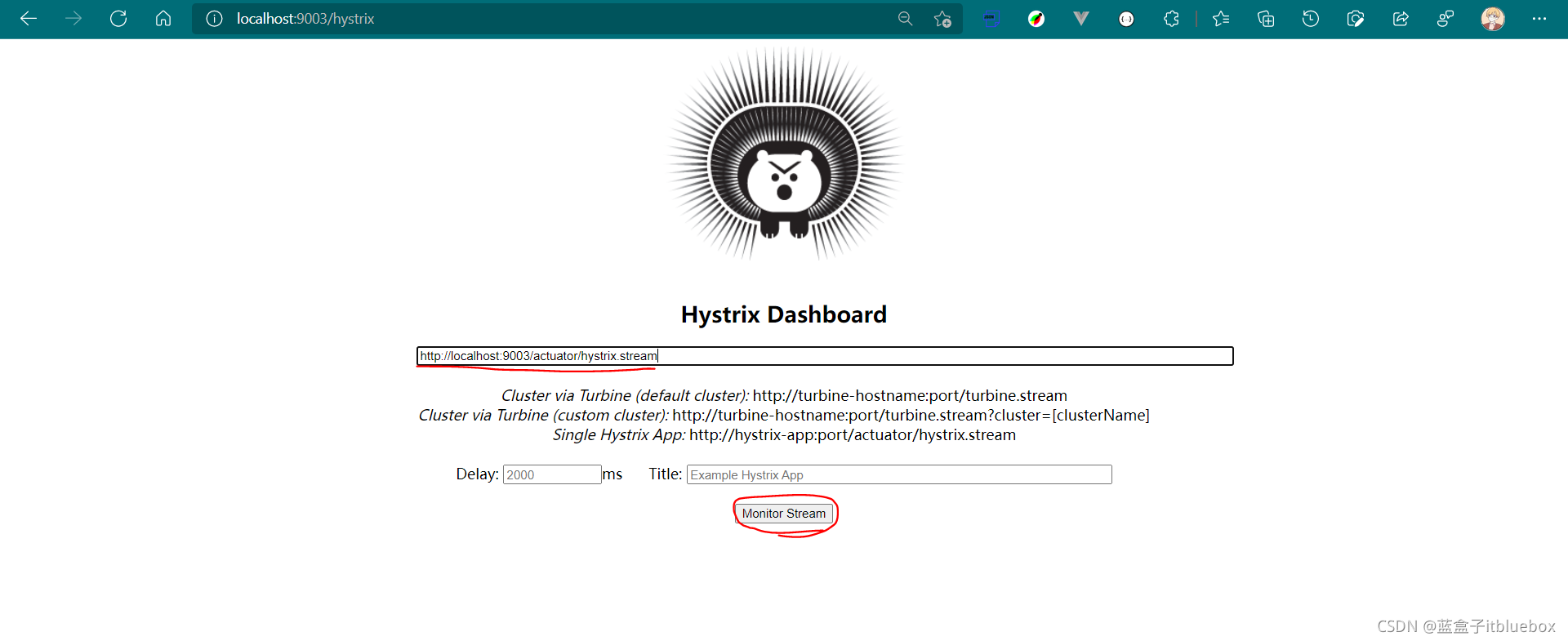Click the Hystrix stream URL input field
Screen dimensions: 1568x641
(x=825, y=356)
